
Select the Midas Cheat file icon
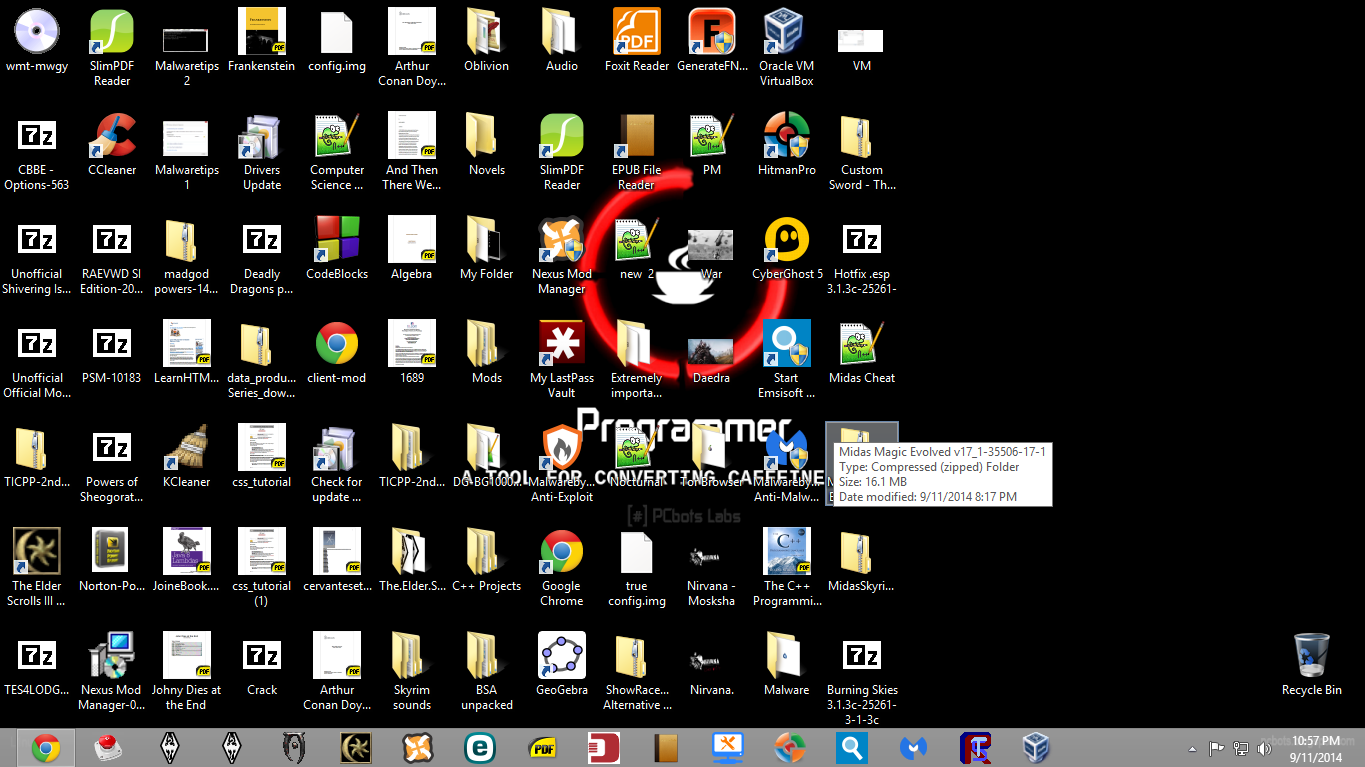point(862,351)
